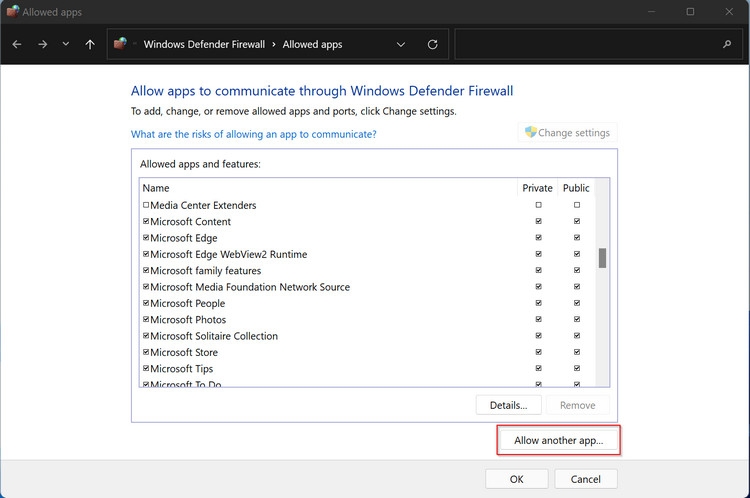Screen dimensions: 750x498
Task: Click the Cancel button
Action: click(585, 479)
